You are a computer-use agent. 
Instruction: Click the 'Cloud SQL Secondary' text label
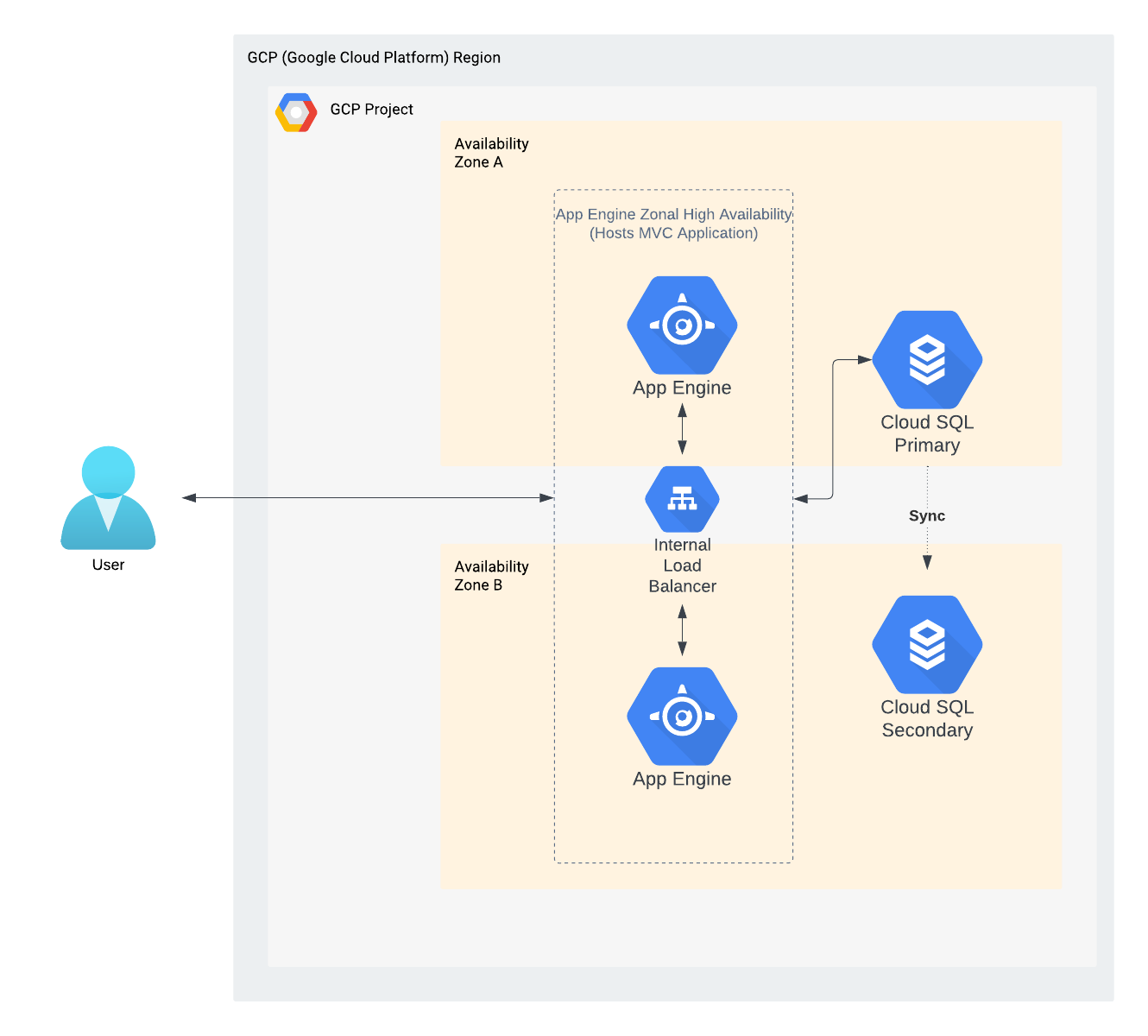point(927,718)
